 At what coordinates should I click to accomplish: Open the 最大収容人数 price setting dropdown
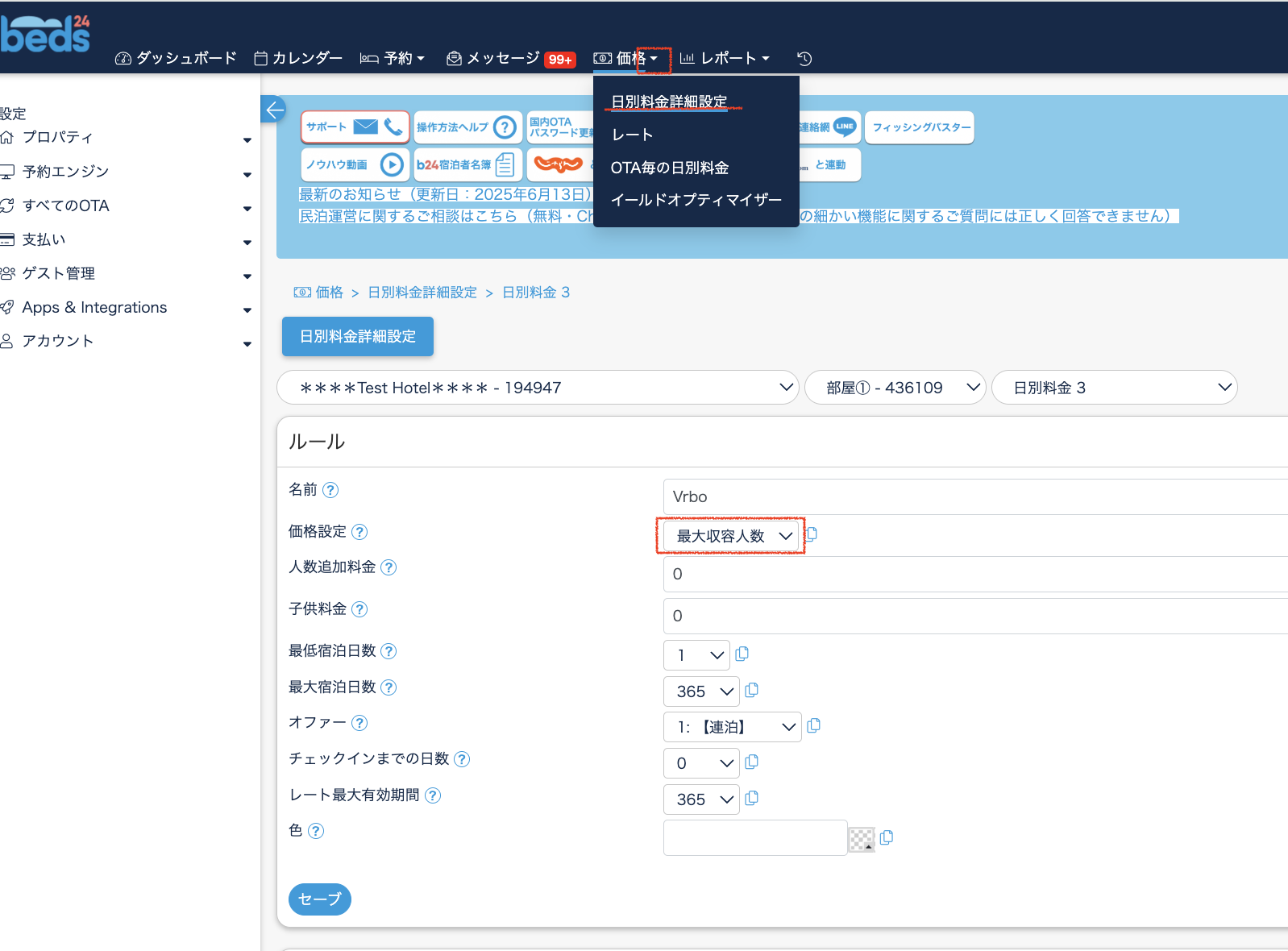point(731,536)
